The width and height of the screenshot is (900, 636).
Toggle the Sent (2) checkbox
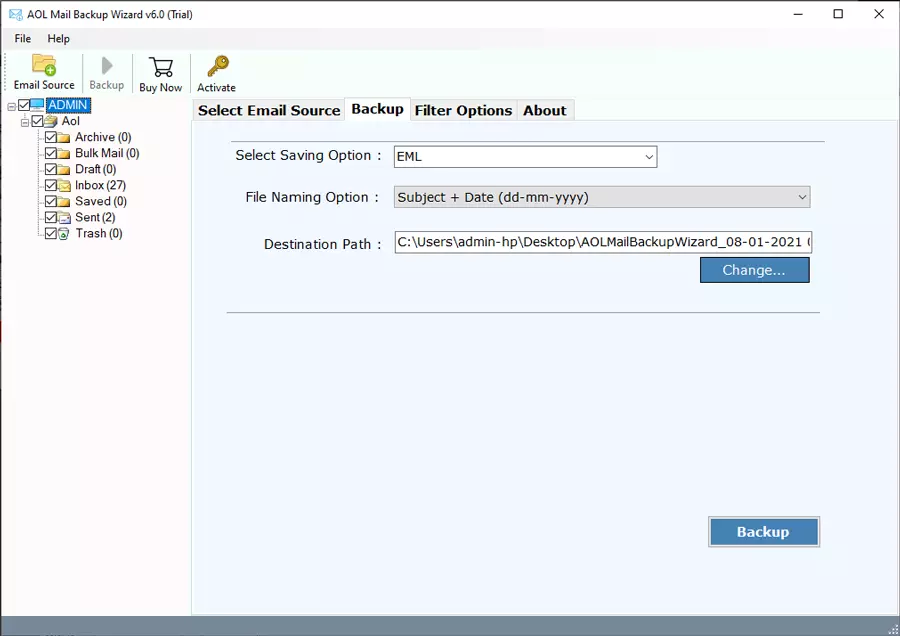click(51, 218)
